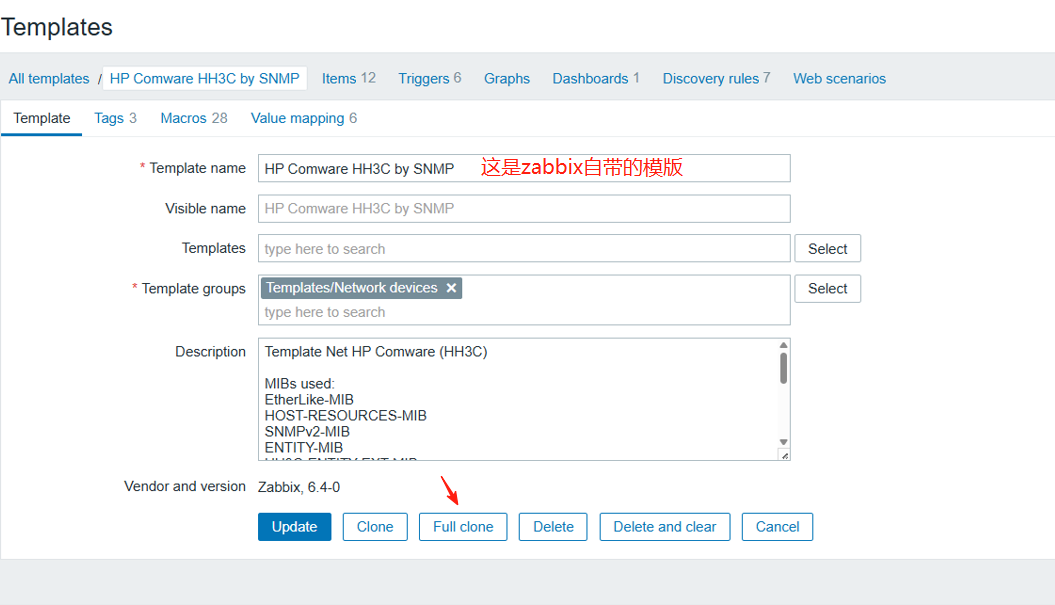Image resolution: width=1055 pixels, height=605 pixels.
Task: Click Select next to Templates field
Action: (x=827, y=249)
